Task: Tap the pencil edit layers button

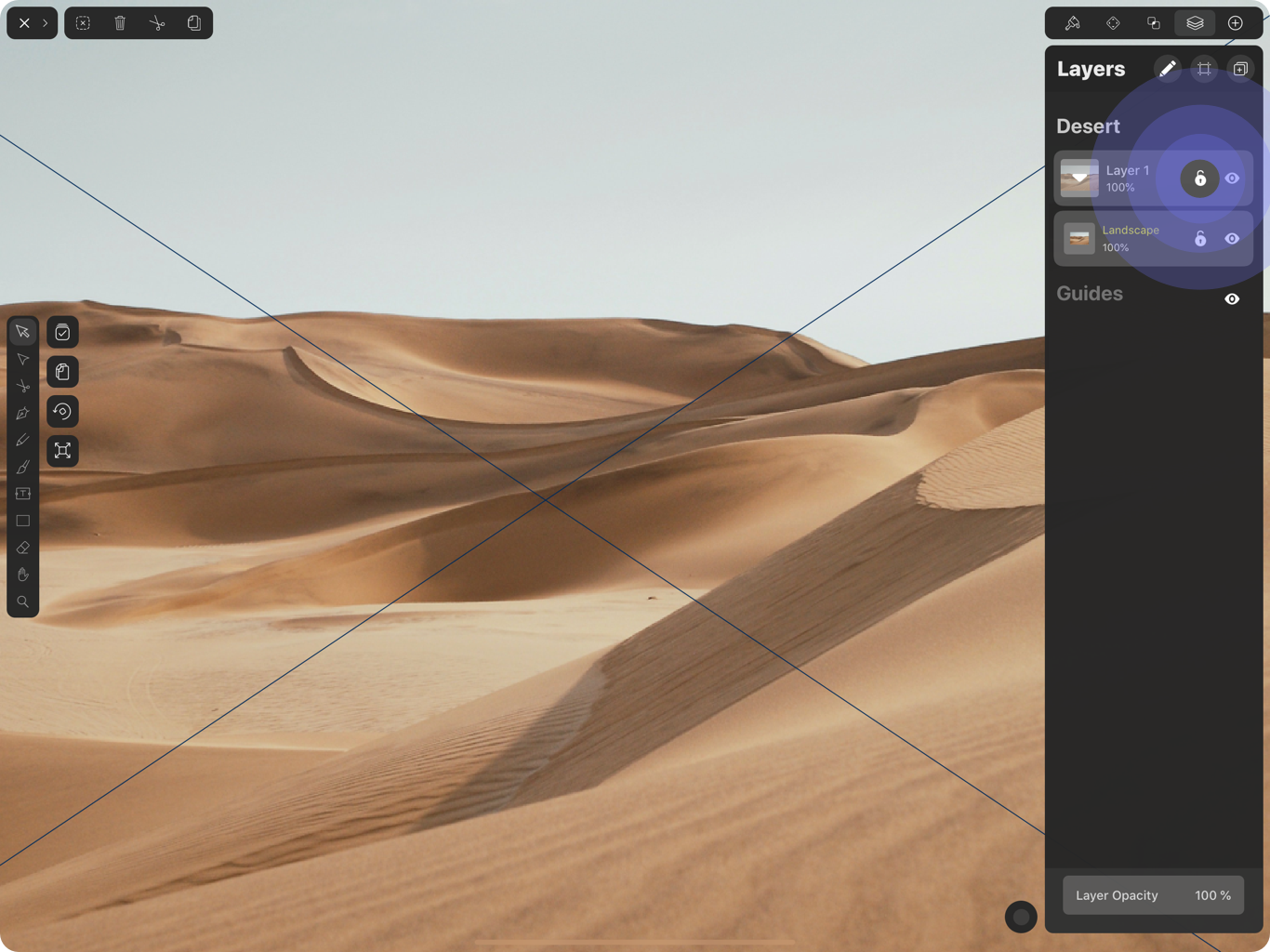Action: pyautogui.click(x=1167, y=69)
